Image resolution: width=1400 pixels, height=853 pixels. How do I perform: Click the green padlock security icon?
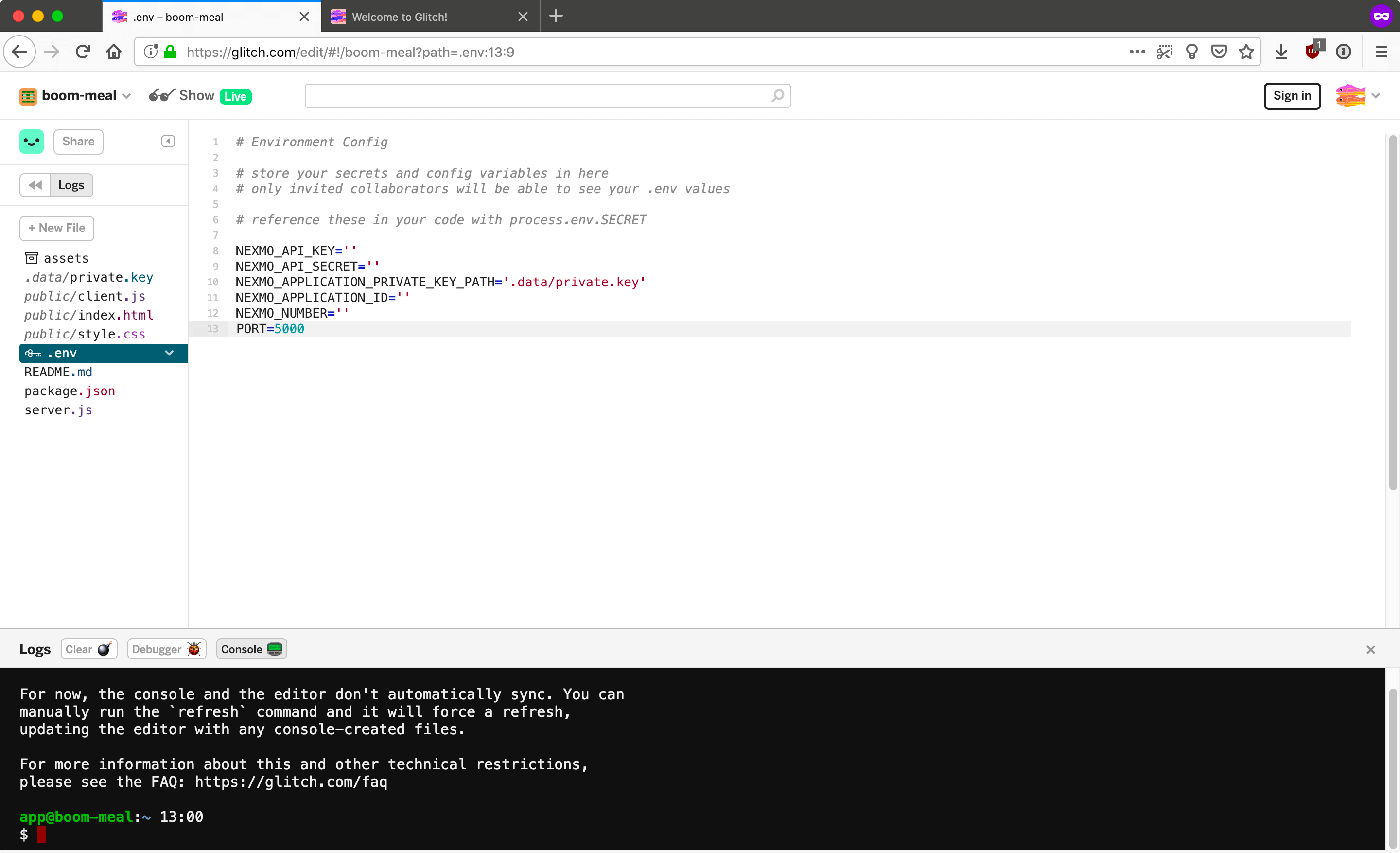pos(170,52)
